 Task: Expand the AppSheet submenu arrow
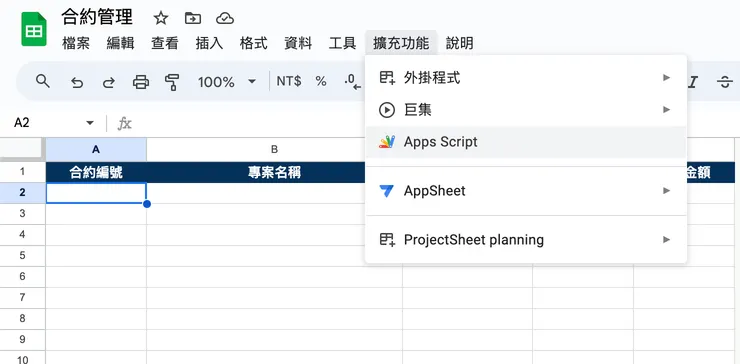click(666, 190)
